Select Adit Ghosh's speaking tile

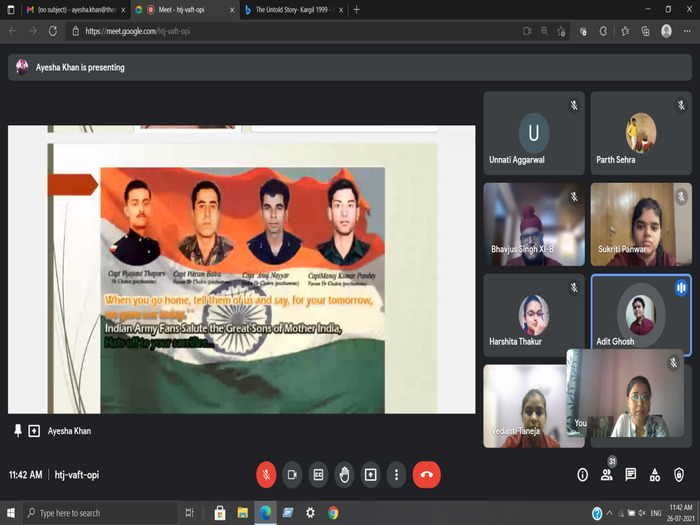coord(641,312)
